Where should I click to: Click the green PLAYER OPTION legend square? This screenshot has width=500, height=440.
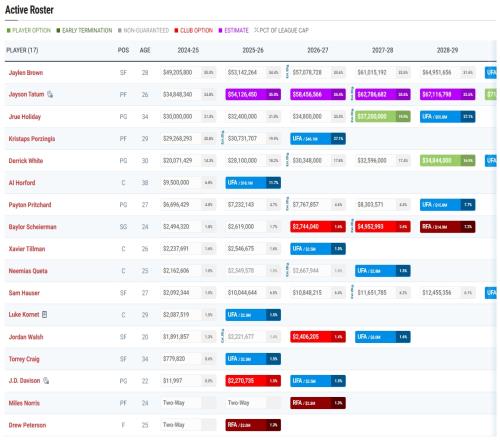click(x=9, y=30)
